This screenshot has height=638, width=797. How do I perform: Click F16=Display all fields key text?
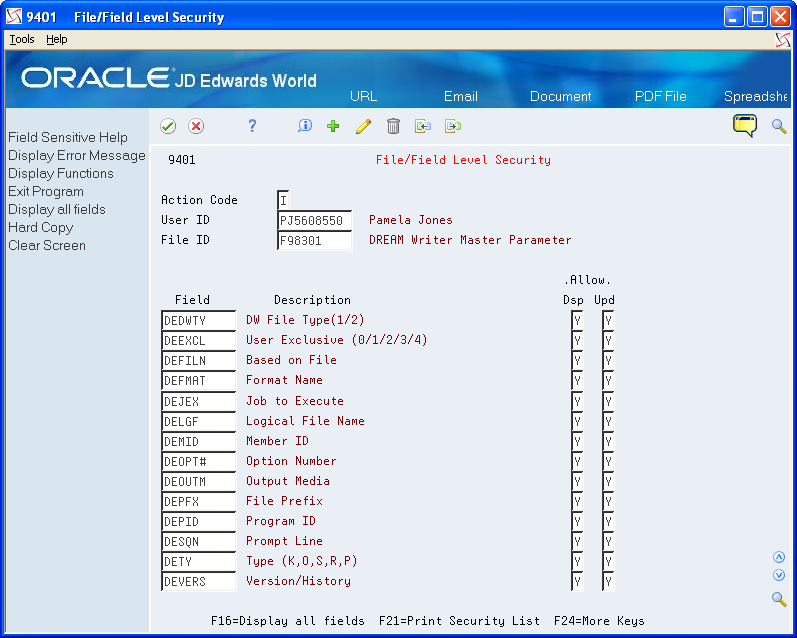(288, 621)
